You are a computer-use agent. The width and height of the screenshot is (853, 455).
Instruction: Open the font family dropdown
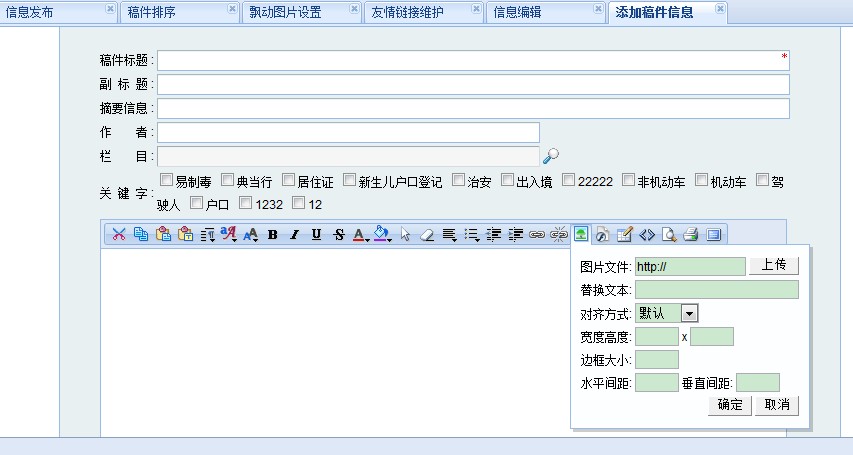[x=229, y=235]
